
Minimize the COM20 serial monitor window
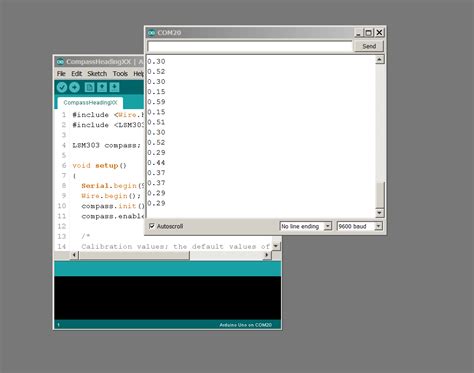tap(358, 33)
